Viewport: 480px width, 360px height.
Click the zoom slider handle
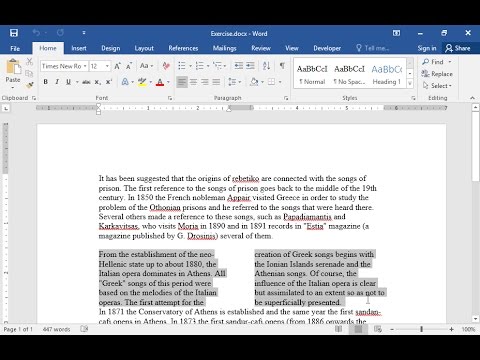(422, 329)
